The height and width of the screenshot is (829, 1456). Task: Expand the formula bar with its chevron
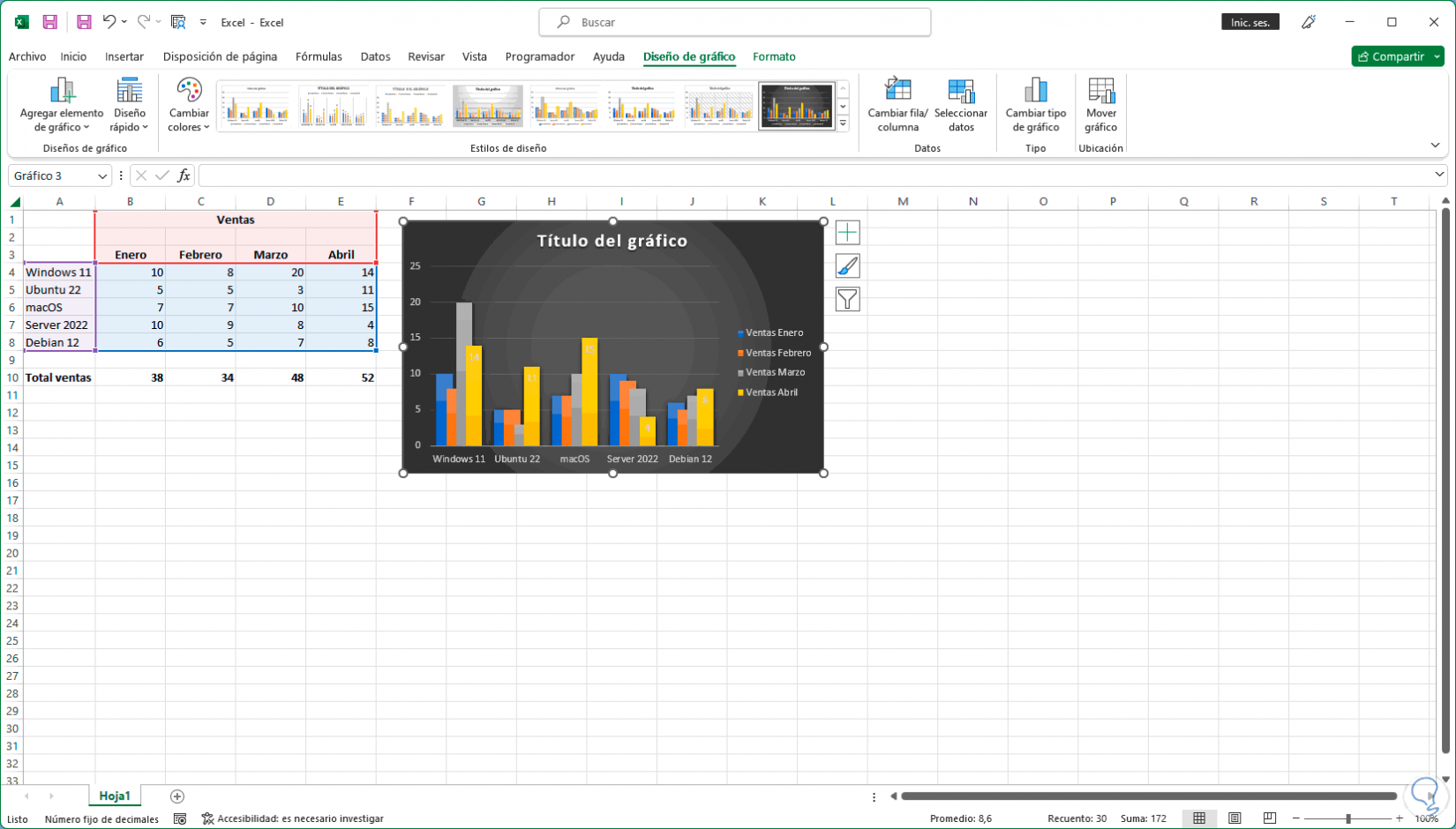pos(1439,176)
